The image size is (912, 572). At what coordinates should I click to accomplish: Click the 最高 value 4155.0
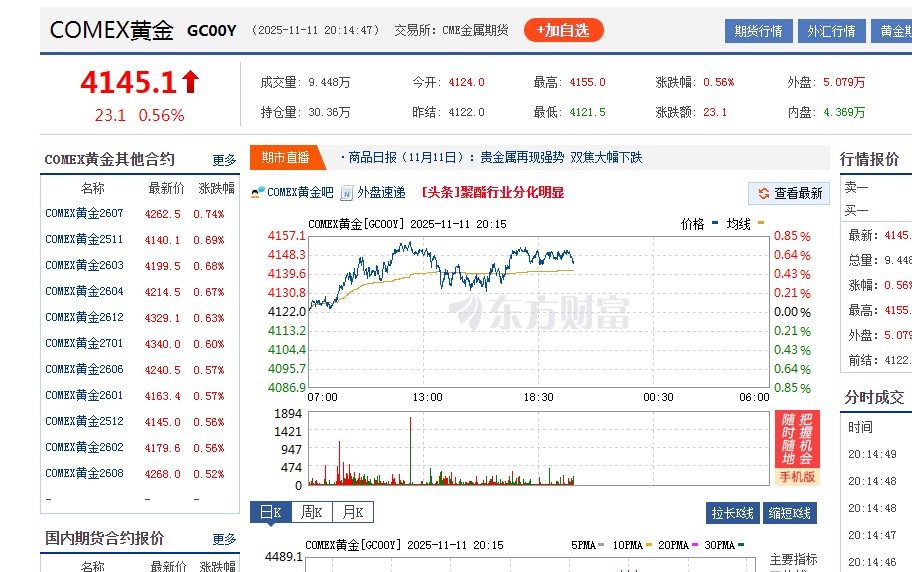587,83
